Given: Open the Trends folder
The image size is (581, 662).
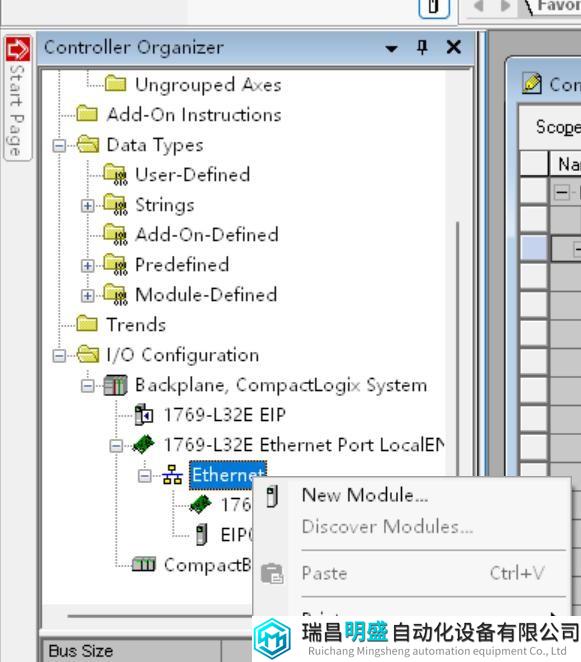Looking at the screenshot, I should click(136, 325).
